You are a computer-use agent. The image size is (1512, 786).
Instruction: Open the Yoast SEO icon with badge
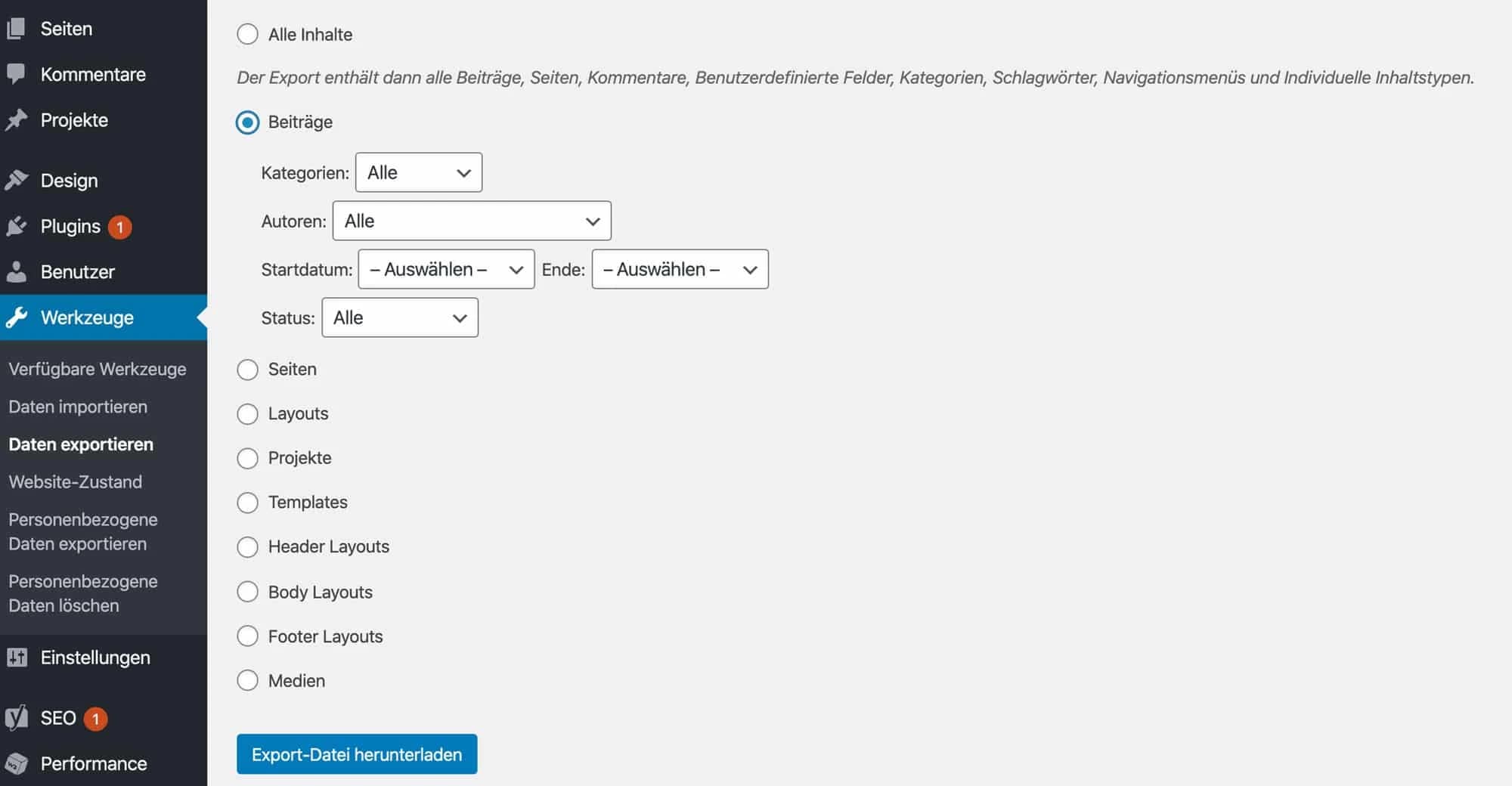[17, 718]
